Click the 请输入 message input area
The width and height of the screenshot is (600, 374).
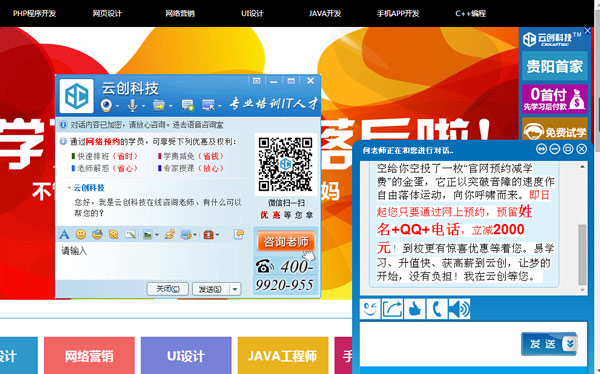pyautogui.click(x=153, y=262)
